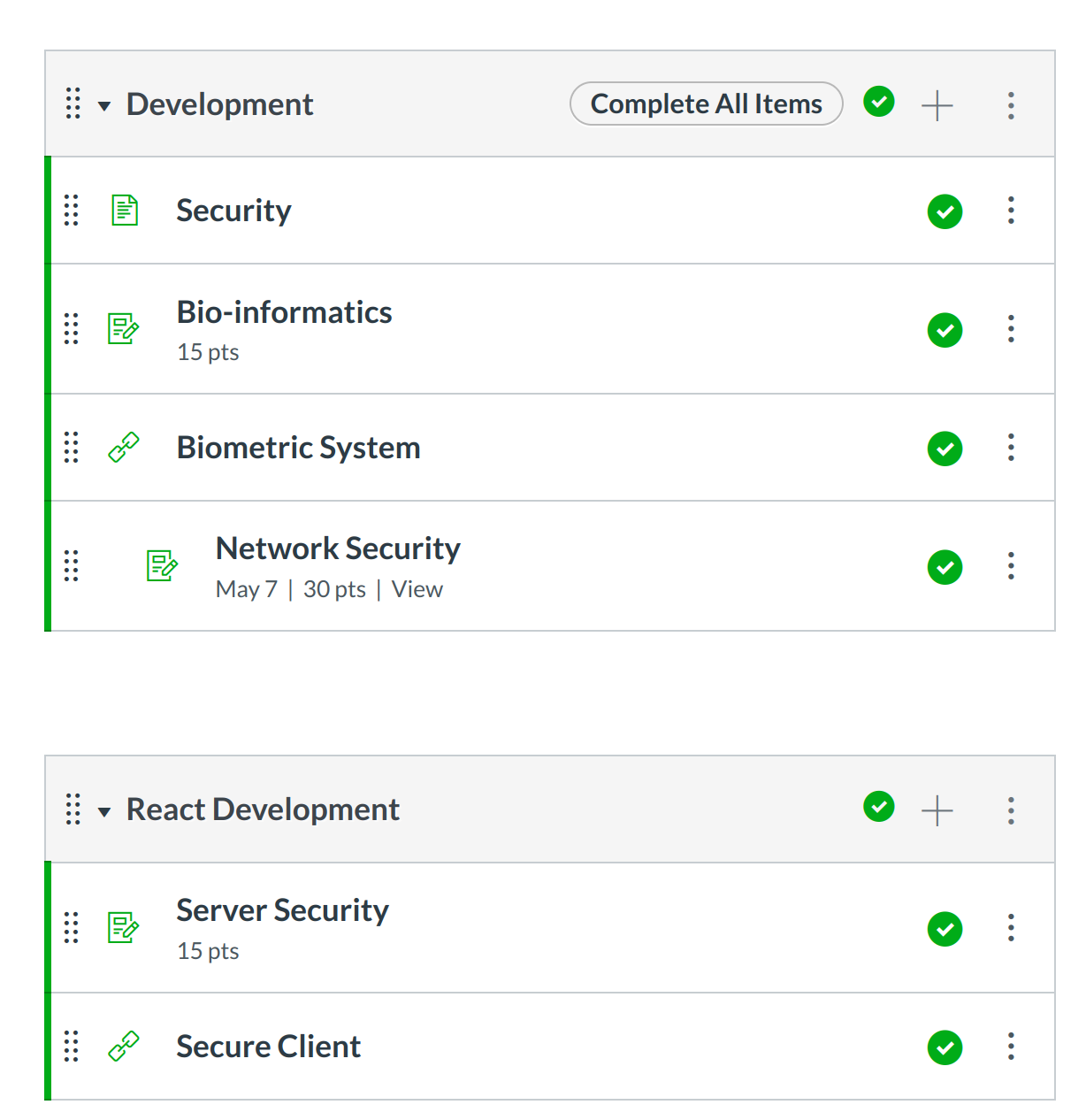Grab drag handle of Server Security row

pos(72,928)
